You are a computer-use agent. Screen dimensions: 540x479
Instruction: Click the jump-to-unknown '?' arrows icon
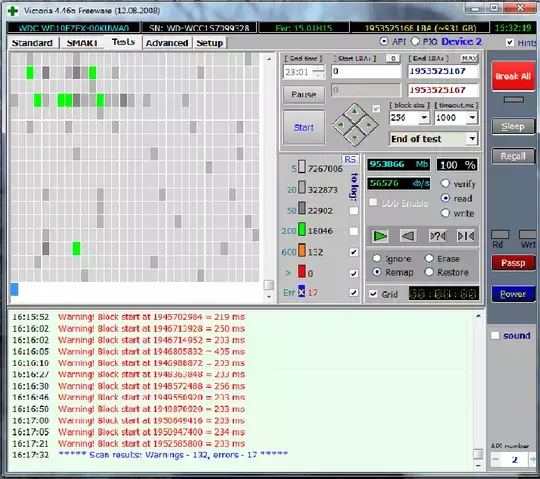pos(437,236)
